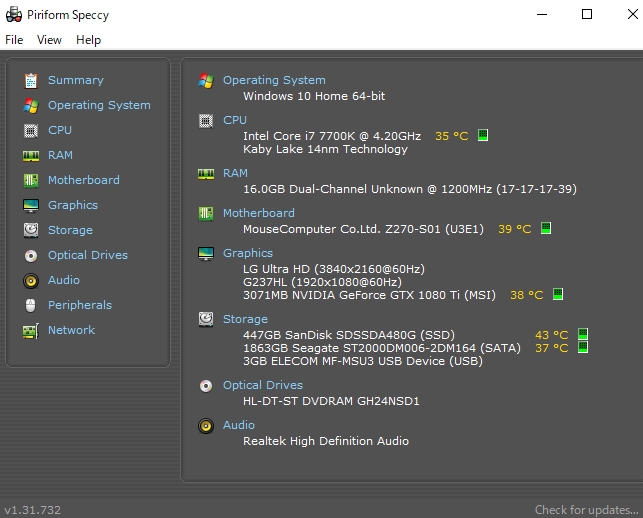Click the 35 °C CPU temperature value
This screenshot has width=643, height=518.
pos(451,136)
